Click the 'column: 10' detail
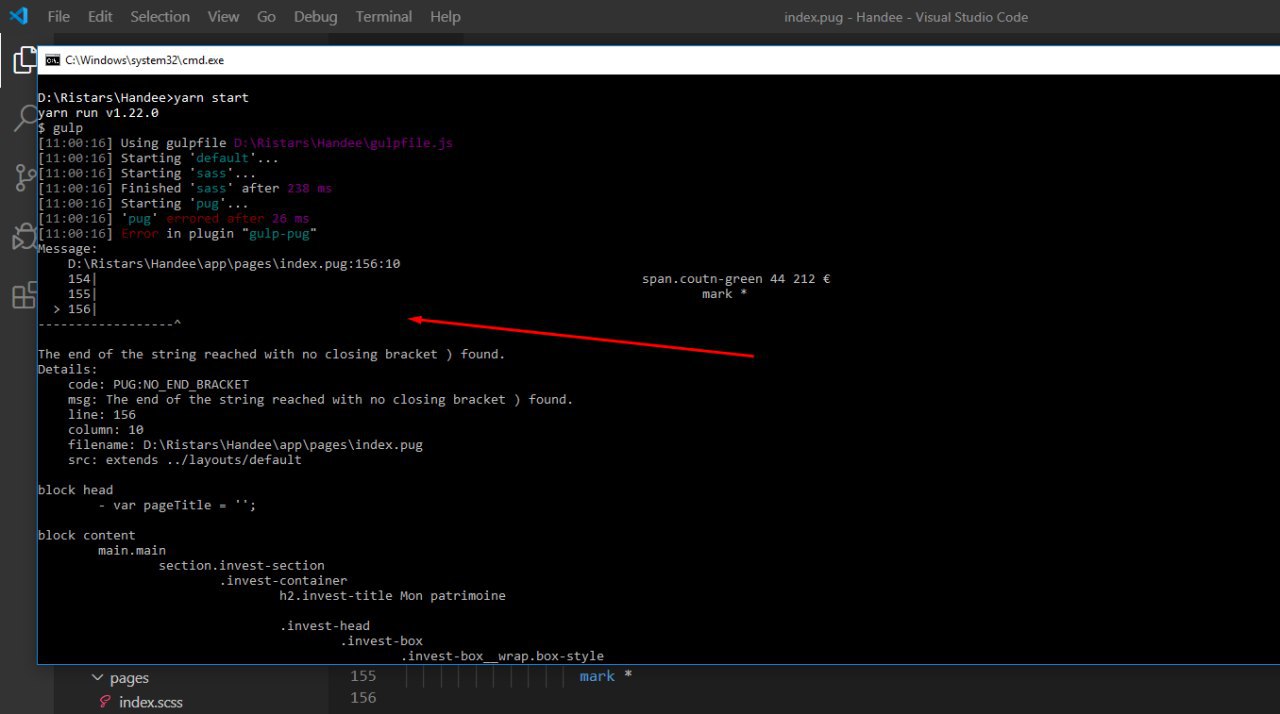Screen dimensions: 1280x714 point(105,429)
